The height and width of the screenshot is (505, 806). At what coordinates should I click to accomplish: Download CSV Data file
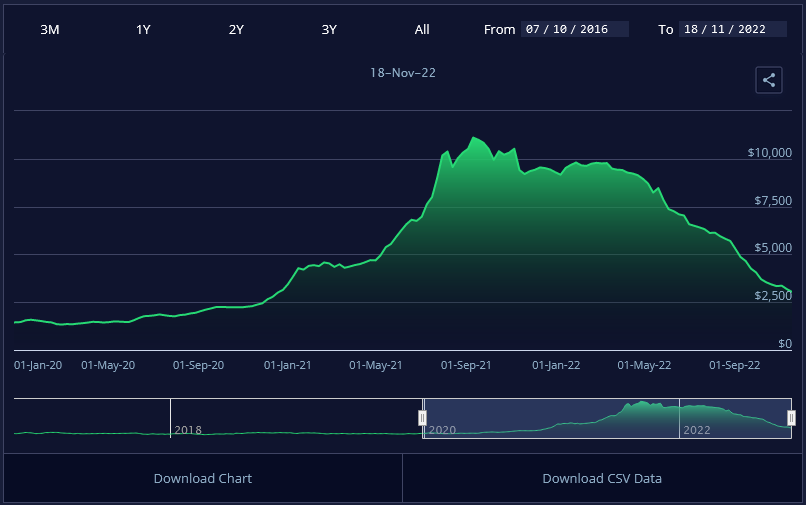click(x=602, y=478)
